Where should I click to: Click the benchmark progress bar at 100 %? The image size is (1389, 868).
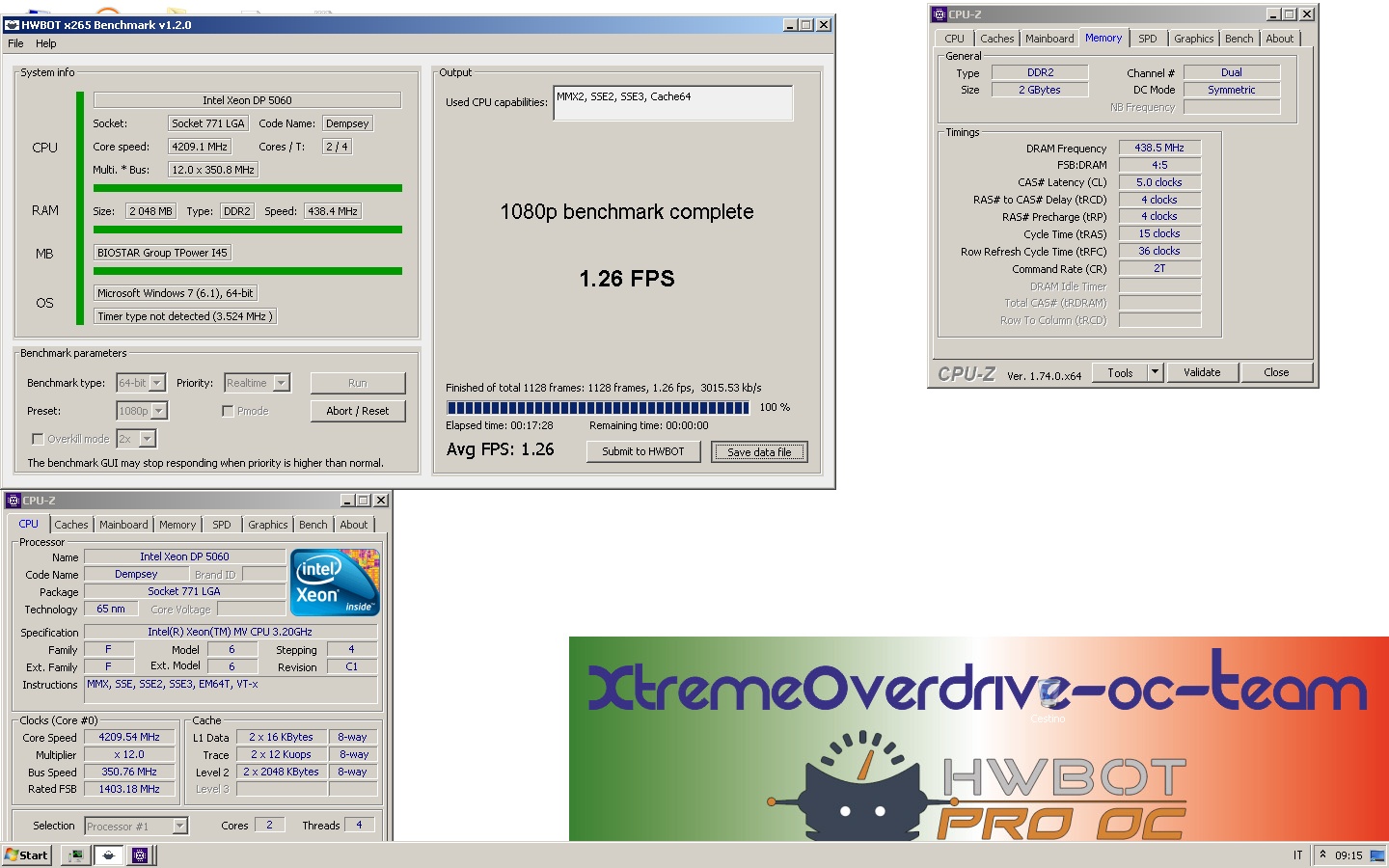(x=598, y=408)
